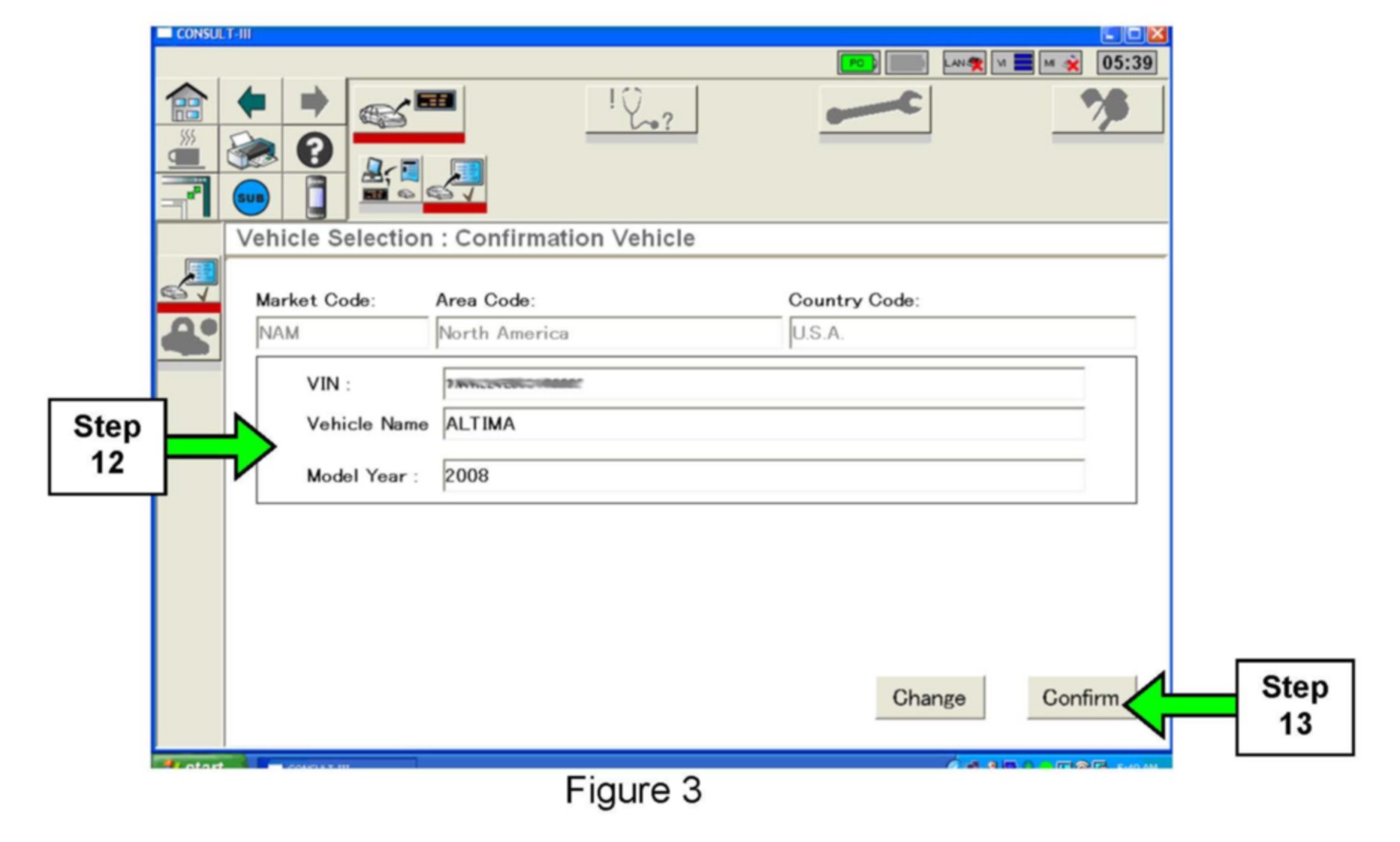Viewport: 1400px width, 842px height.
Task: Open the car with display panel tab
Action: tap(408, 110)
